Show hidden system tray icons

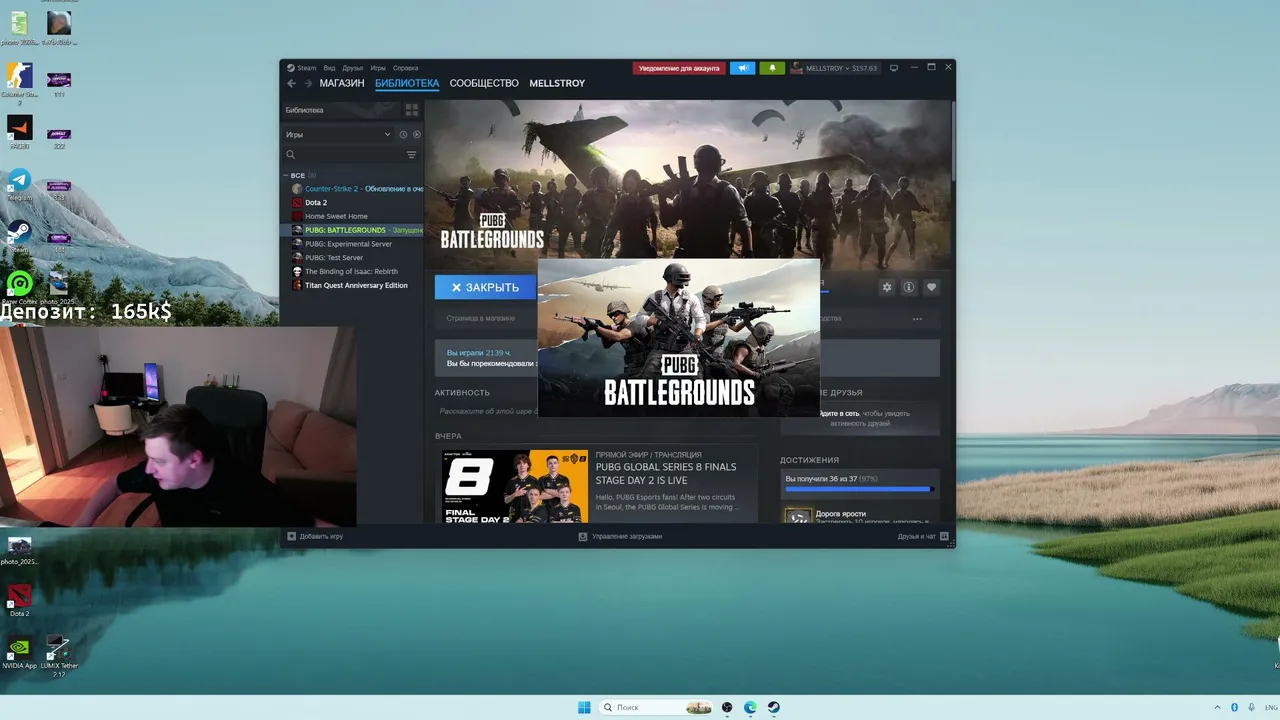point(1217,707)
